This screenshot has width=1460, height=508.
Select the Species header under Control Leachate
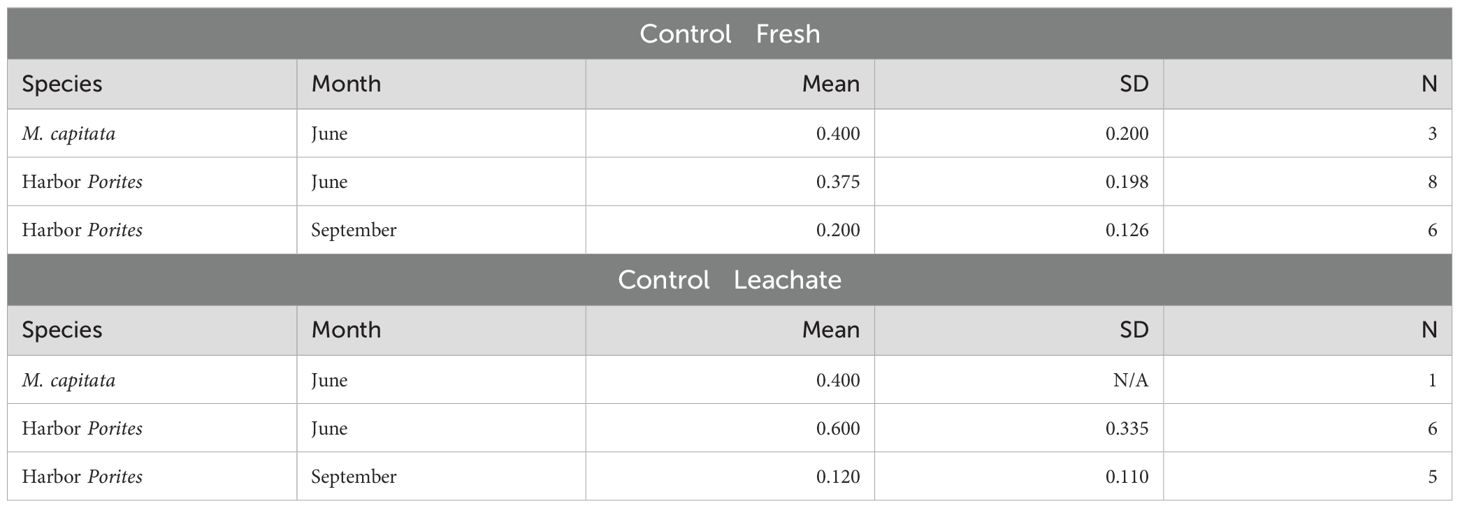[x=152, y=330]
